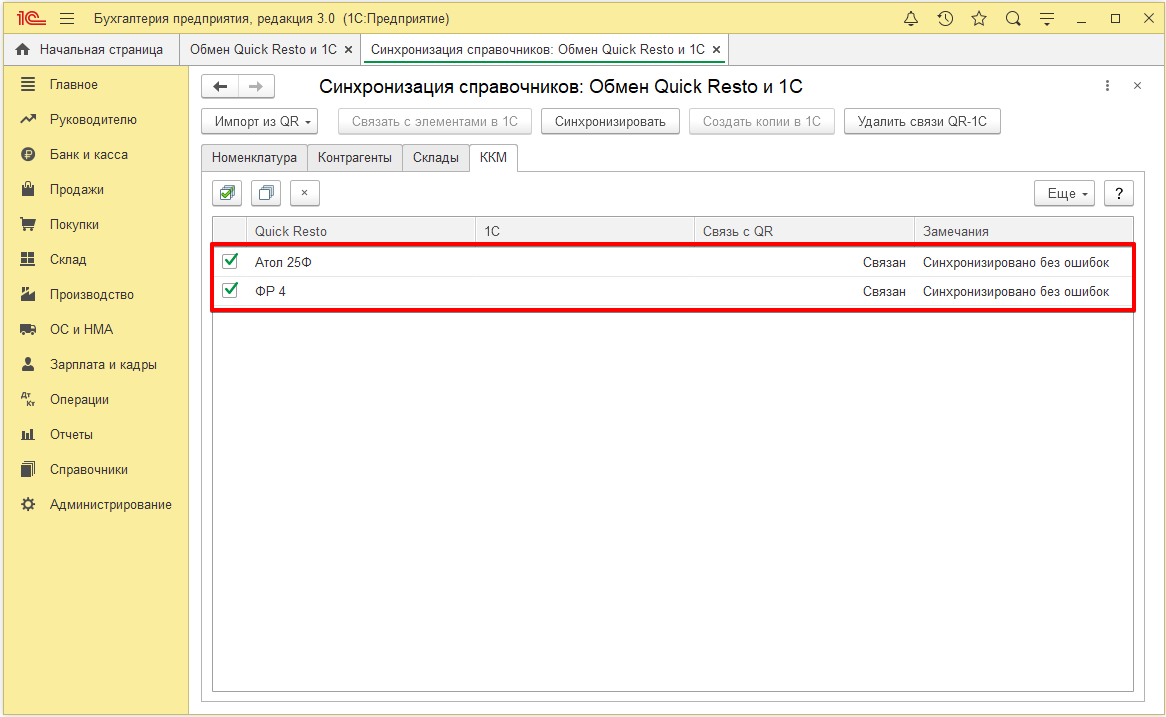Click Связать с элементами в 1С button
This screenshot has width=1166, height=717.
coord(435,121)
